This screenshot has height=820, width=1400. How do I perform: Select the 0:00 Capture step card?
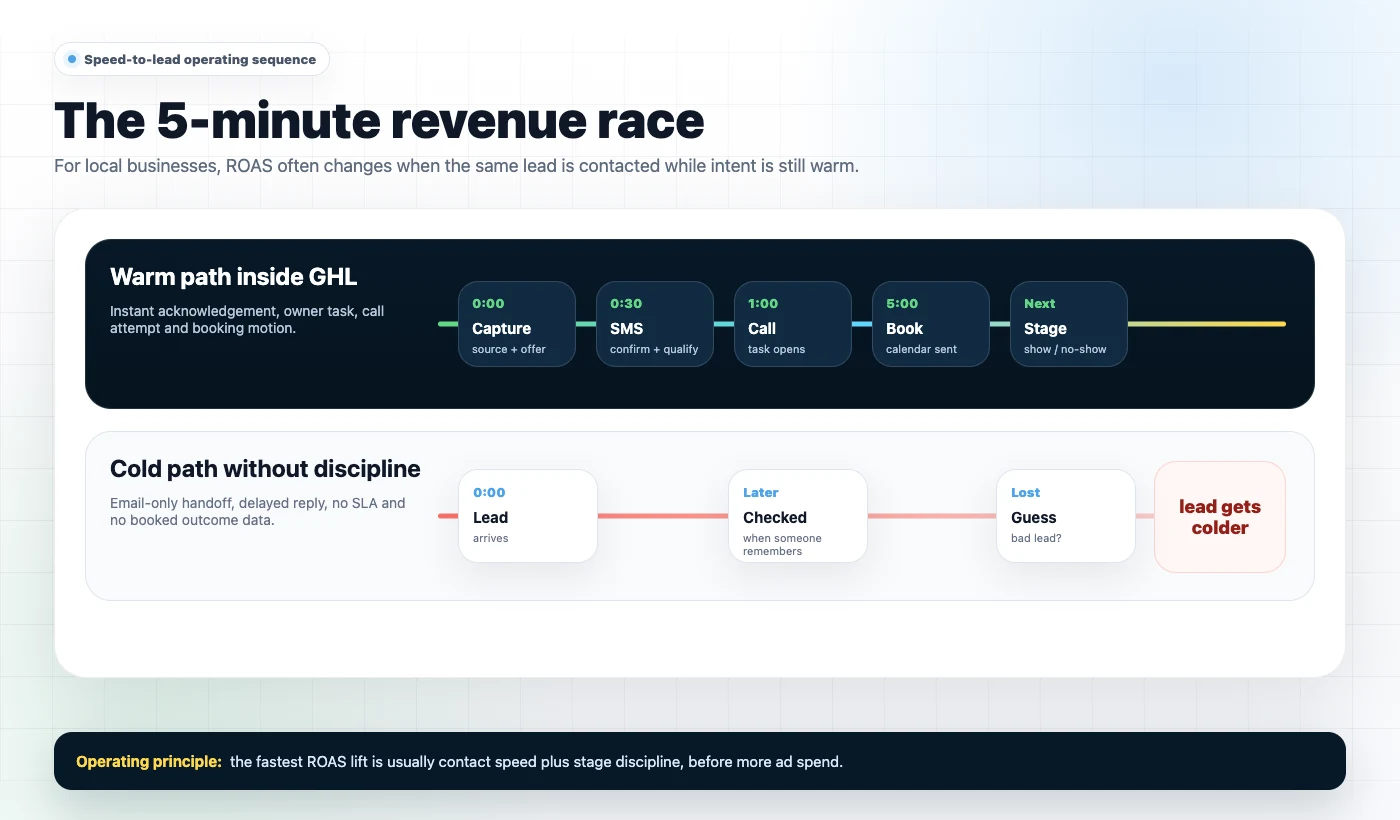(517, 324)
